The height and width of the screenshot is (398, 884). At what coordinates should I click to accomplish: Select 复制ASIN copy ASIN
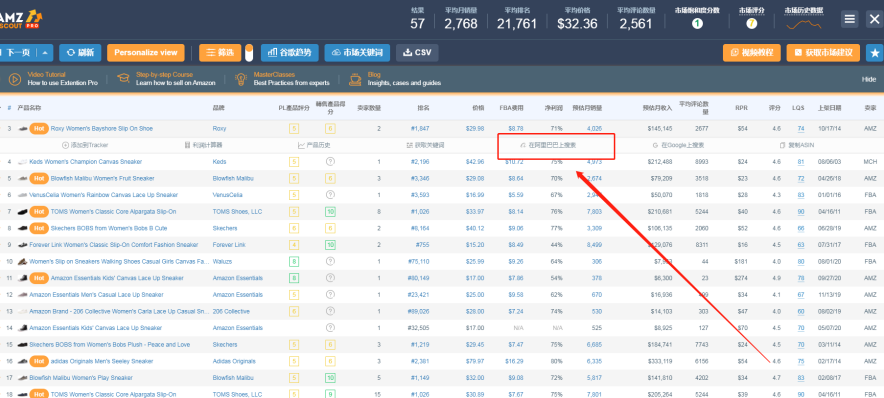(797, 145)
